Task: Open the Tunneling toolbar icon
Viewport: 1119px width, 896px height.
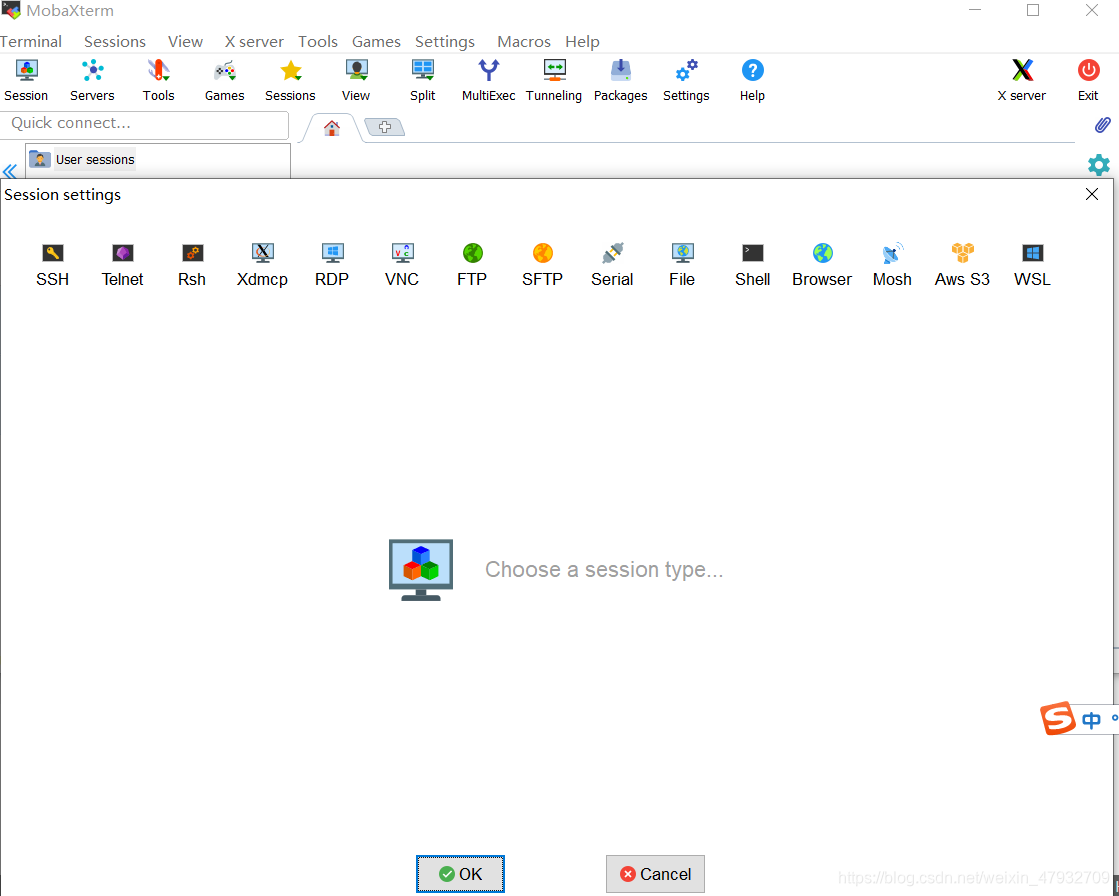Action: [554, 81]
